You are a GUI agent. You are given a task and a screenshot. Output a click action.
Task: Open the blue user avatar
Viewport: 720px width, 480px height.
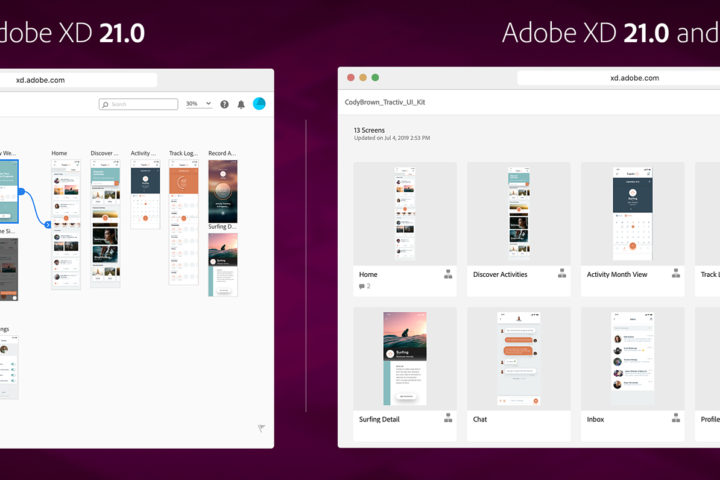point(259,103)
